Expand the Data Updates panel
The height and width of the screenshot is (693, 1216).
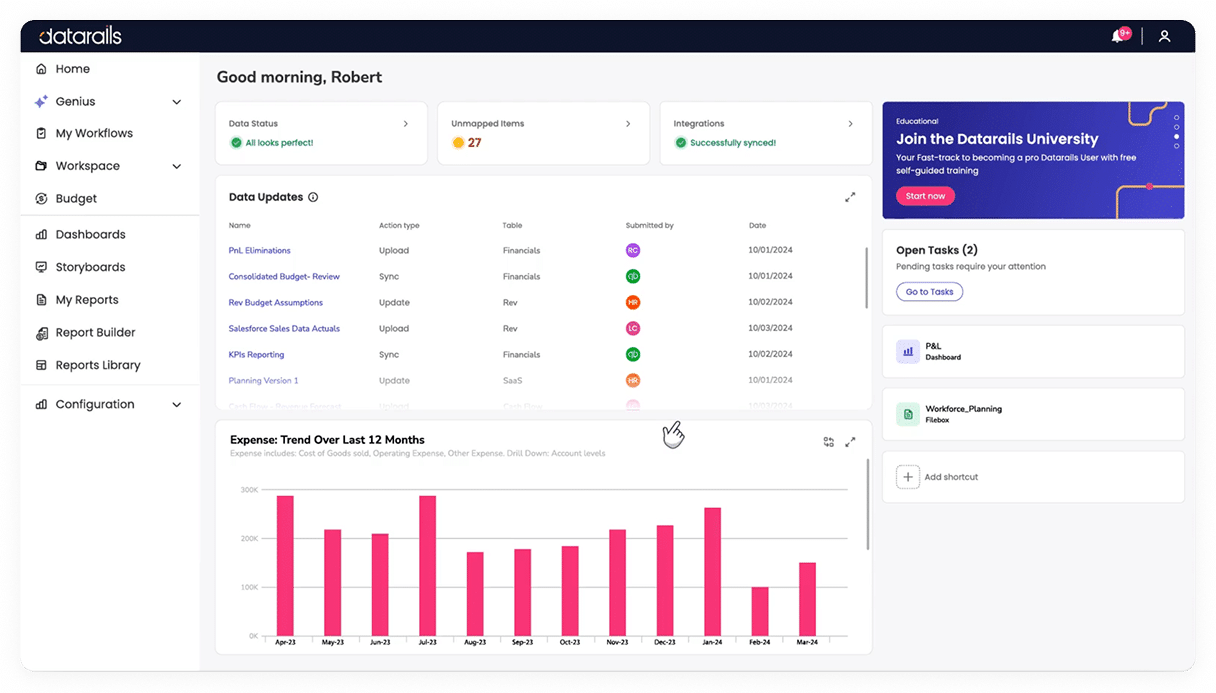point(850,197)
